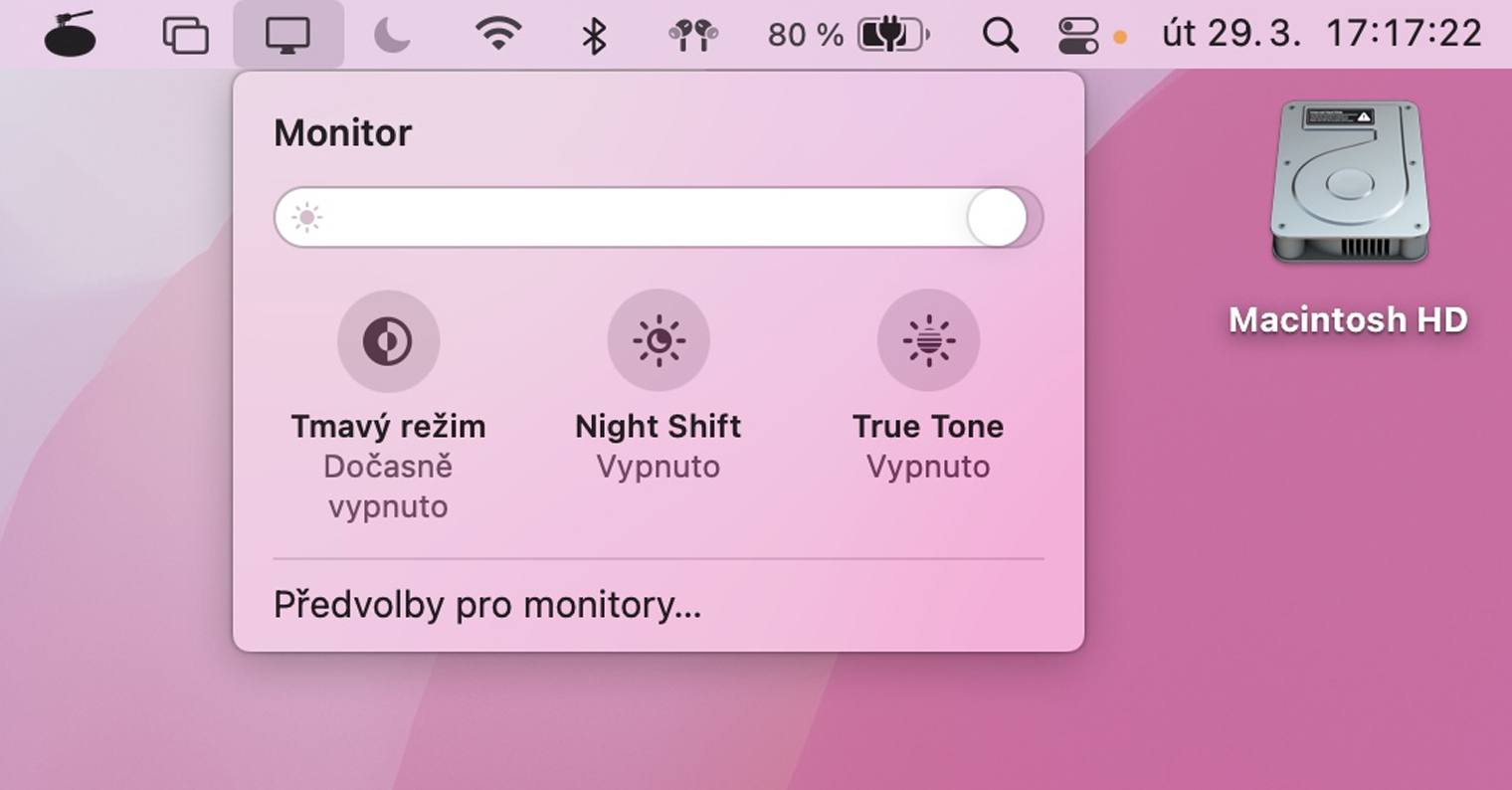Screen dimensions: 1512x790
Task: Open the Bluetooth menu
Action: (x=594, y=36)
